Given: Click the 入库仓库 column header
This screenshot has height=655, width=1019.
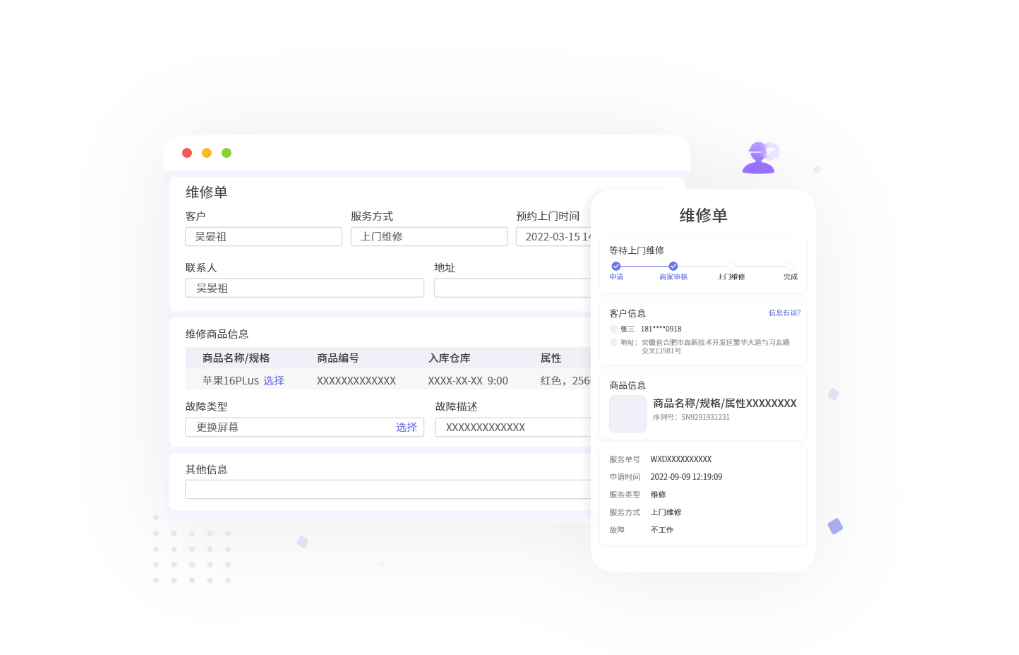Looking at the screenshot, I should (449, 358).
